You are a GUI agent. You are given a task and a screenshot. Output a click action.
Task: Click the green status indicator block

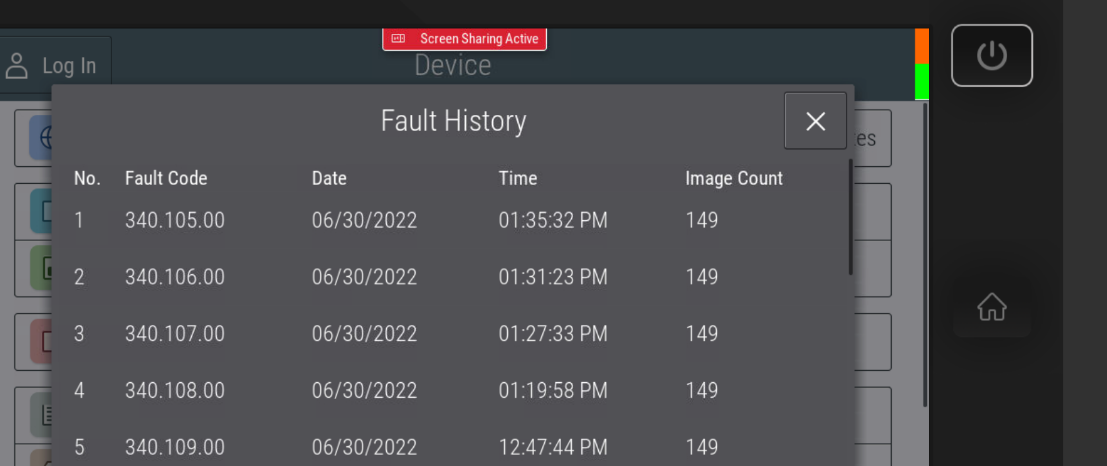pos(922,81)
